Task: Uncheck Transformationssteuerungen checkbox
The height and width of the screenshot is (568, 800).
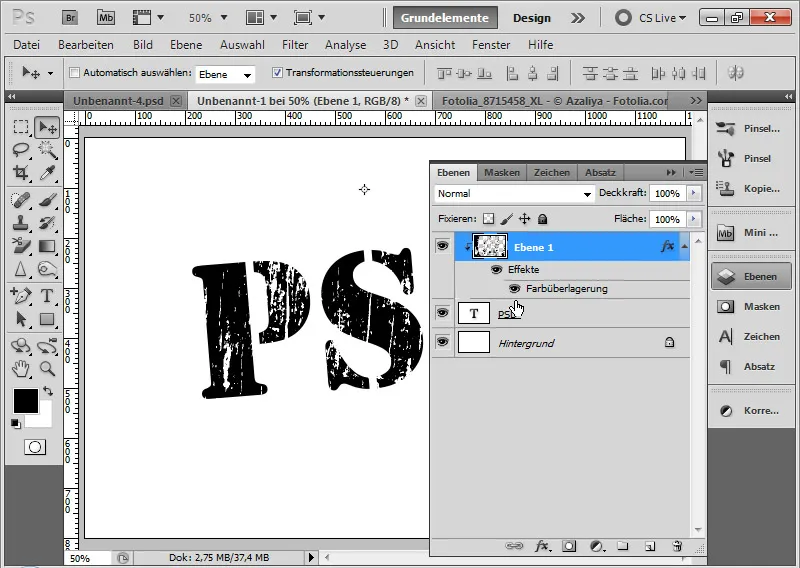Action: tap(277, 72)
